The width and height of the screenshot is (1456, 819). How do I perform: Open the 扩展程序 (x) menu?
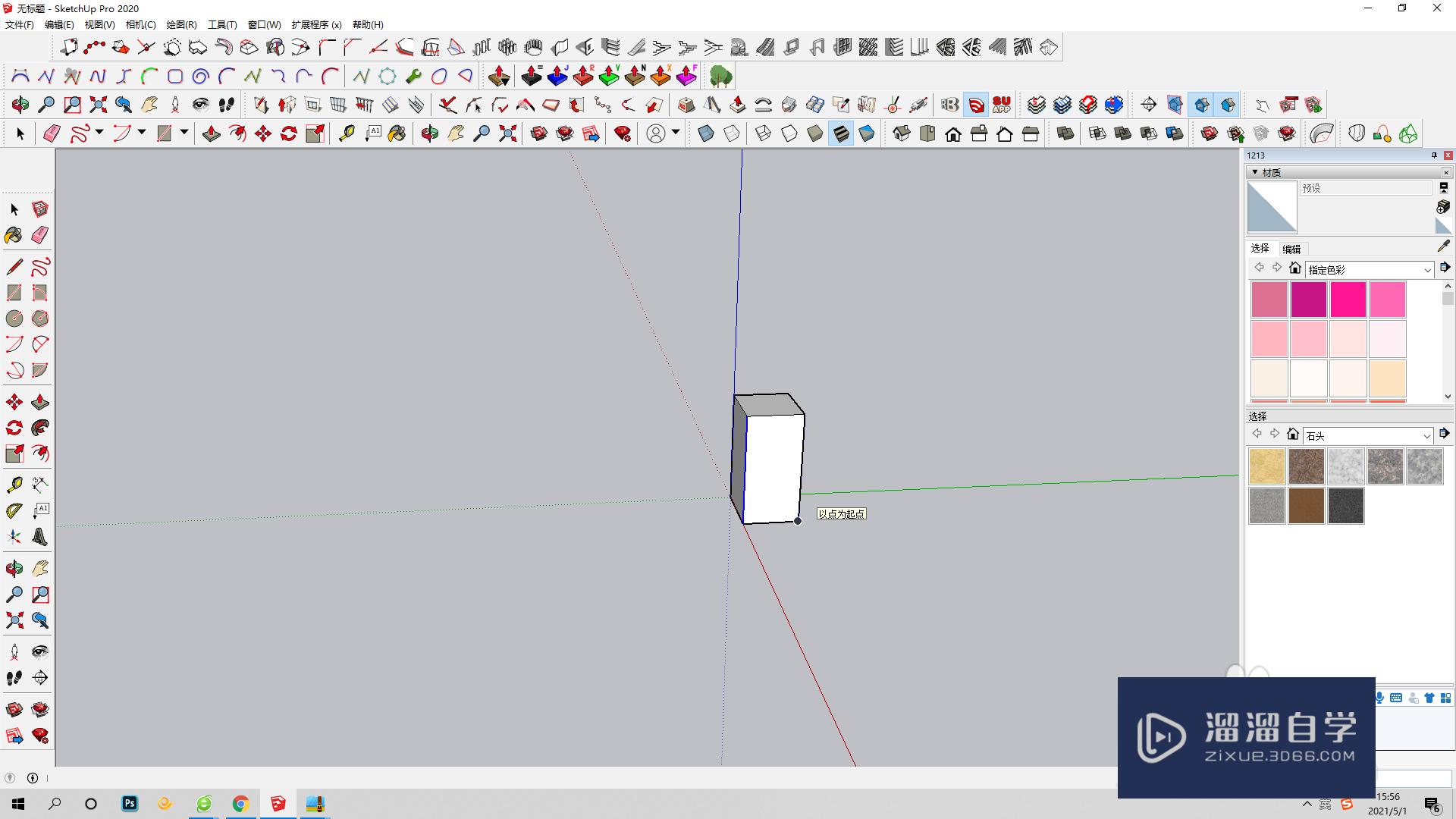pos(316,25)
